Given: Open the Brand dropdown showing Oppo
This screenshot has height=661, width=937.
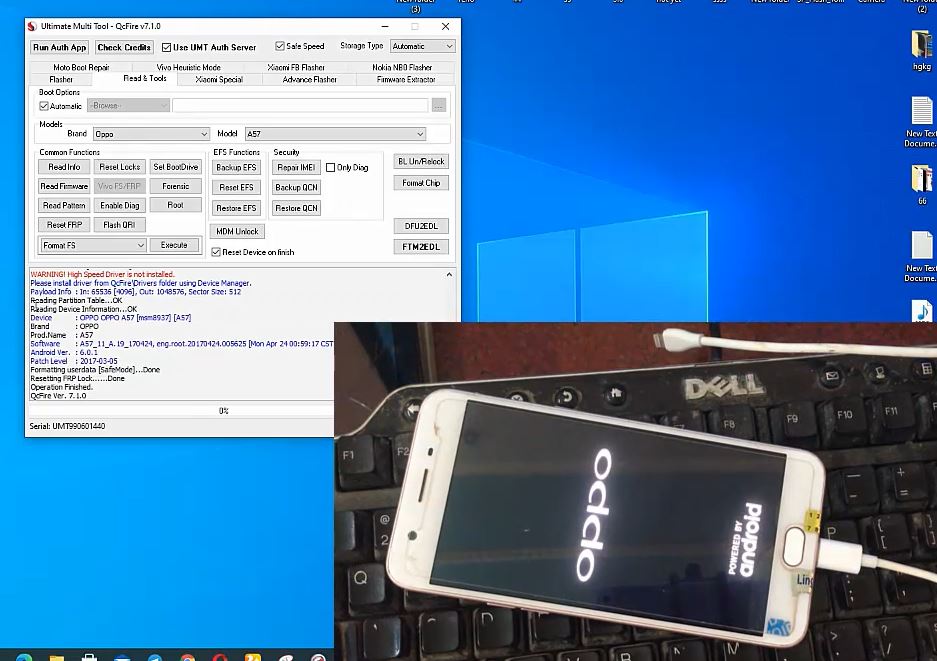Looking at the screenshot, I should 151,134.
